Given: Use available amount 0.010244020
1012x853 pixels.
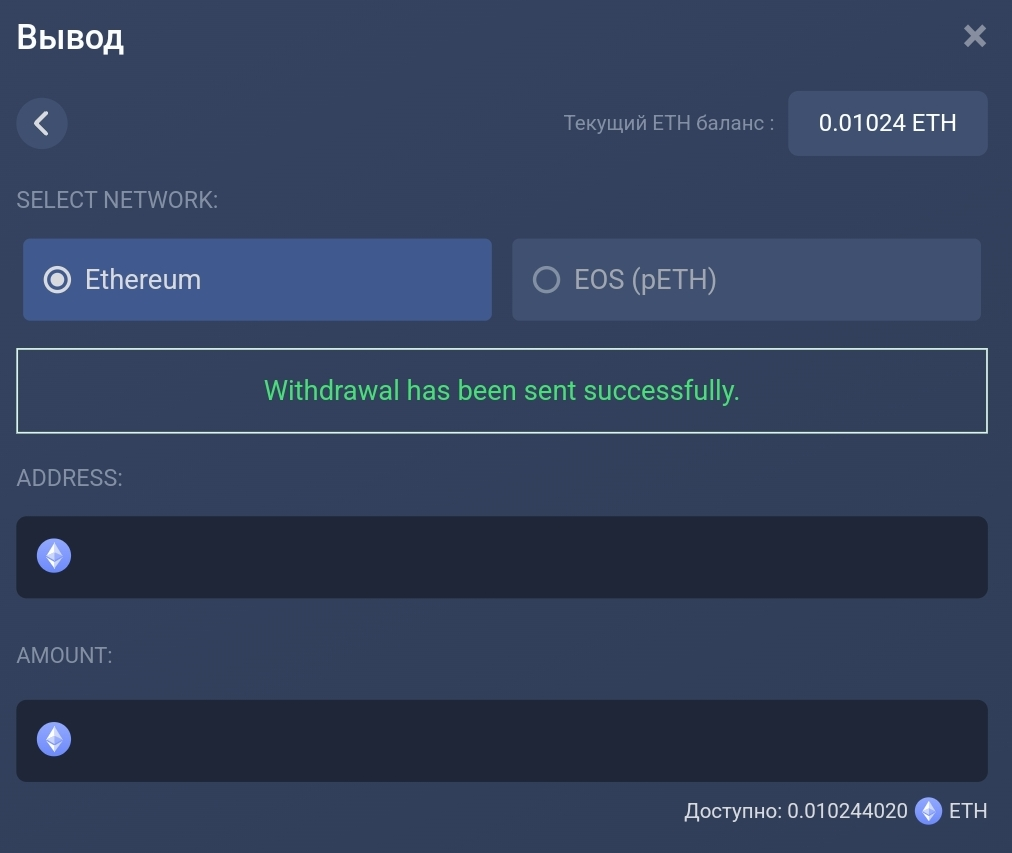Looking at the screenshot, I should (x=847, y=811).
